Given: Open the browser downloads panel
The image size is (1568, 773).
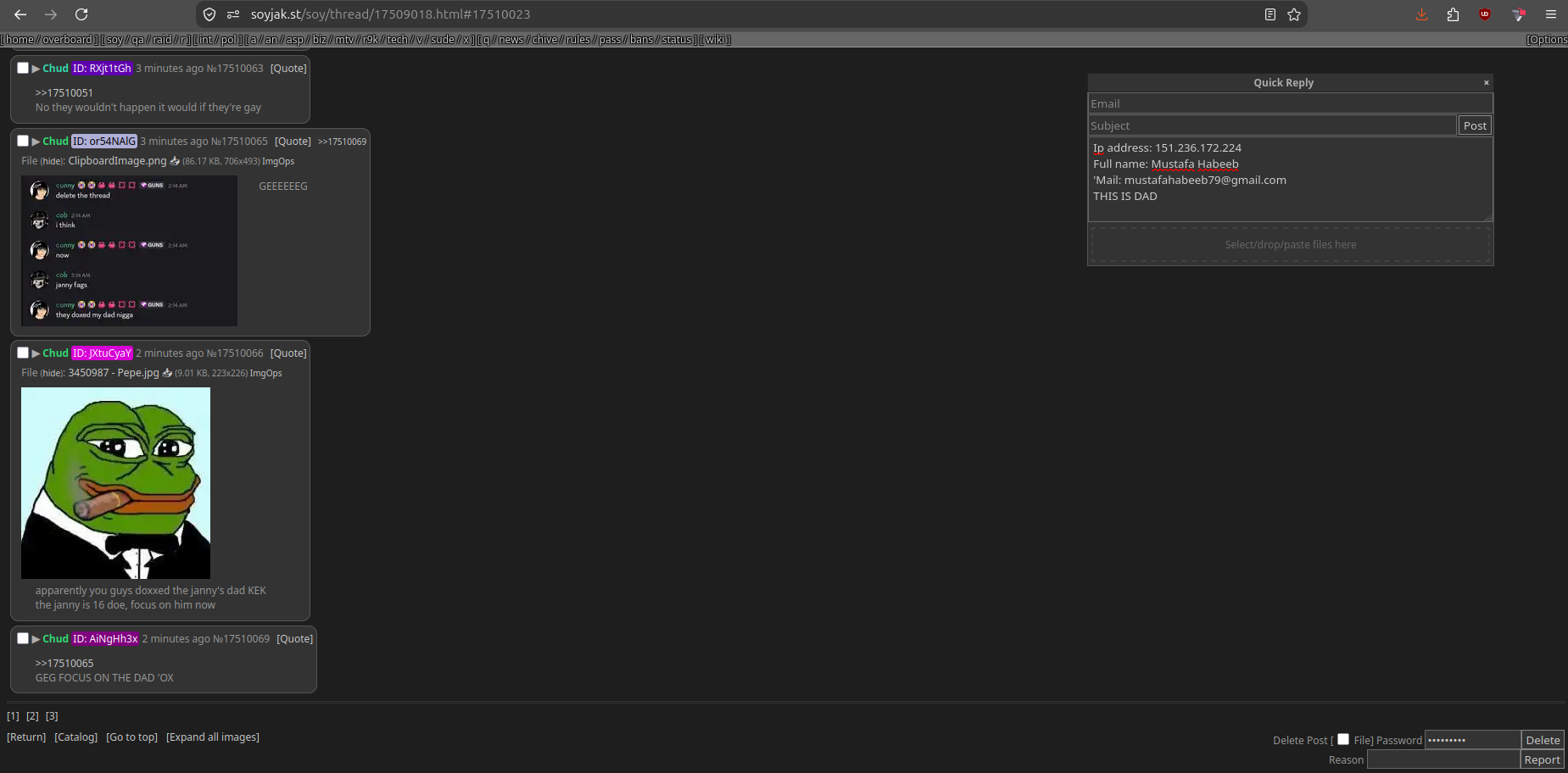Looking at the screenshot, I should click(x=1422, y=14).
